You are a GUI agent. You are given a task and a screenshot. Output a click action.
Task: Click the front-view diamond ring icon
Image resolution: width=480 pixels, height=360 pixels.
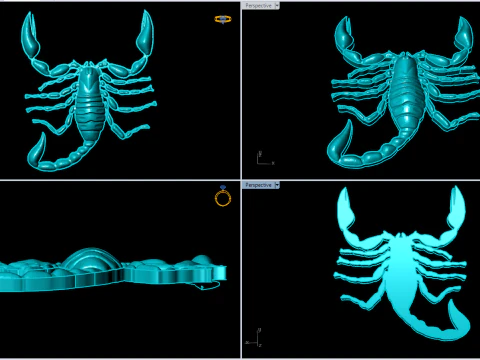[223, 196]
